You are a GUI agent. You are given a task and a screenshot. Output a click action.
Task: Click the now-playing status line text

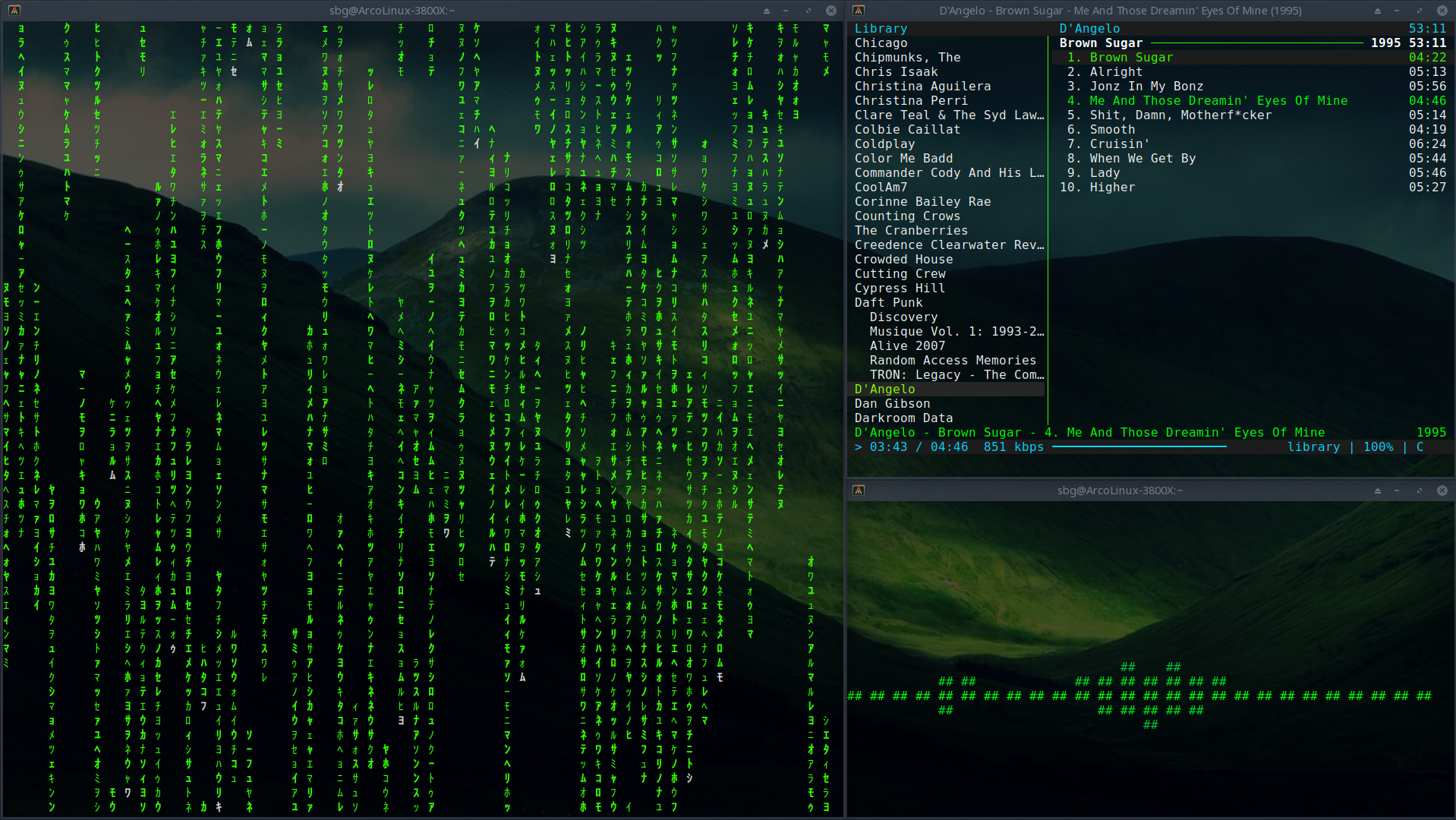1089,433
